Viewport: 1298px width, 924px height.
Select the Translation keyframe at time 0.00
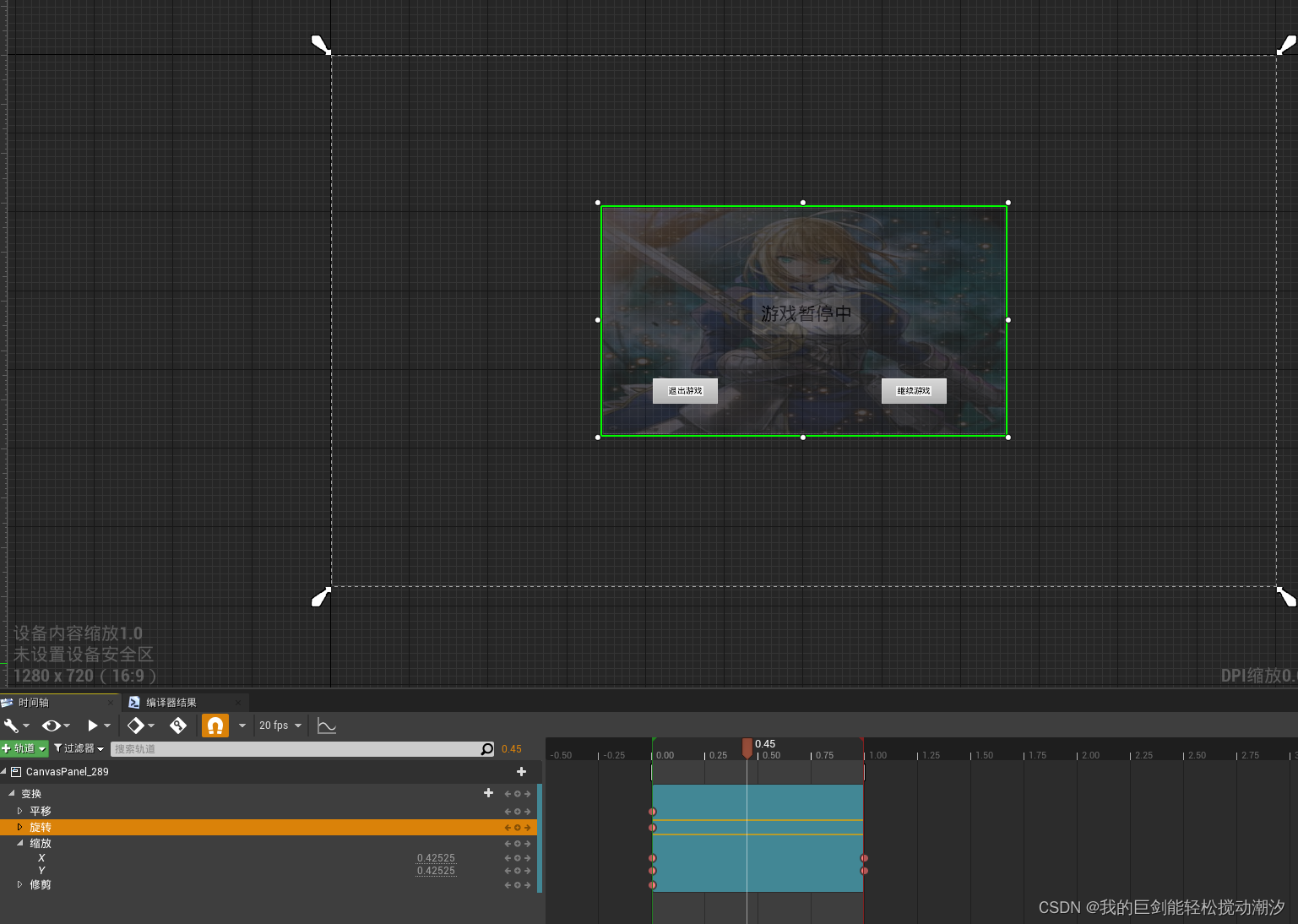[x=652, y=812]
